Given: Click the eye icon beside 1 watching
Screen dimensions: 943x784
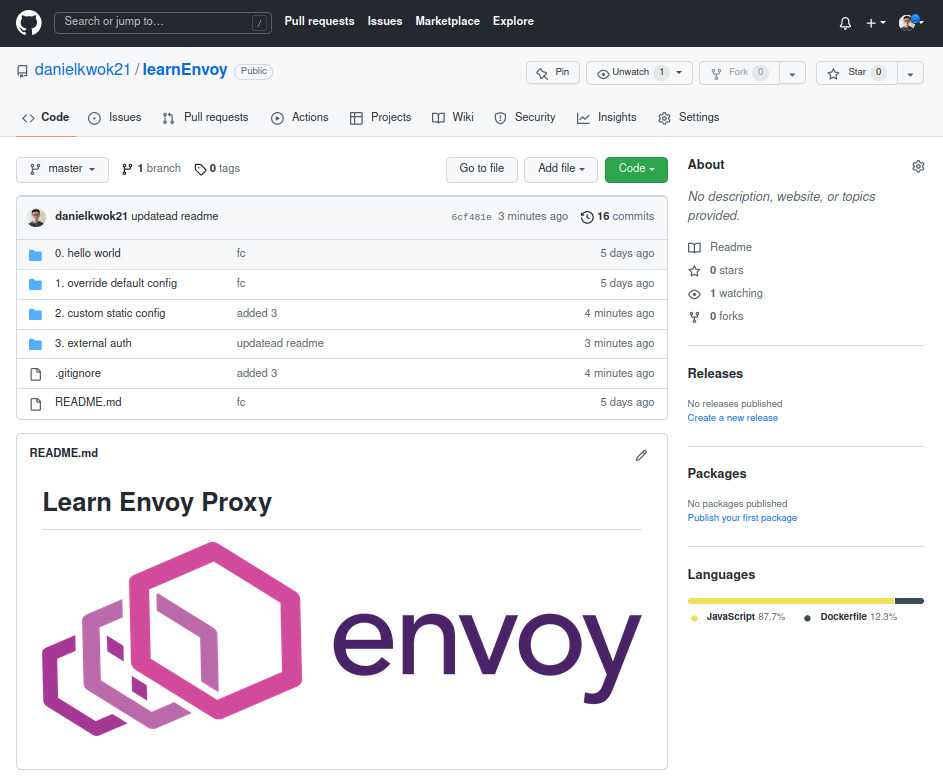Looking at the screenshot, I should point(694,294).
